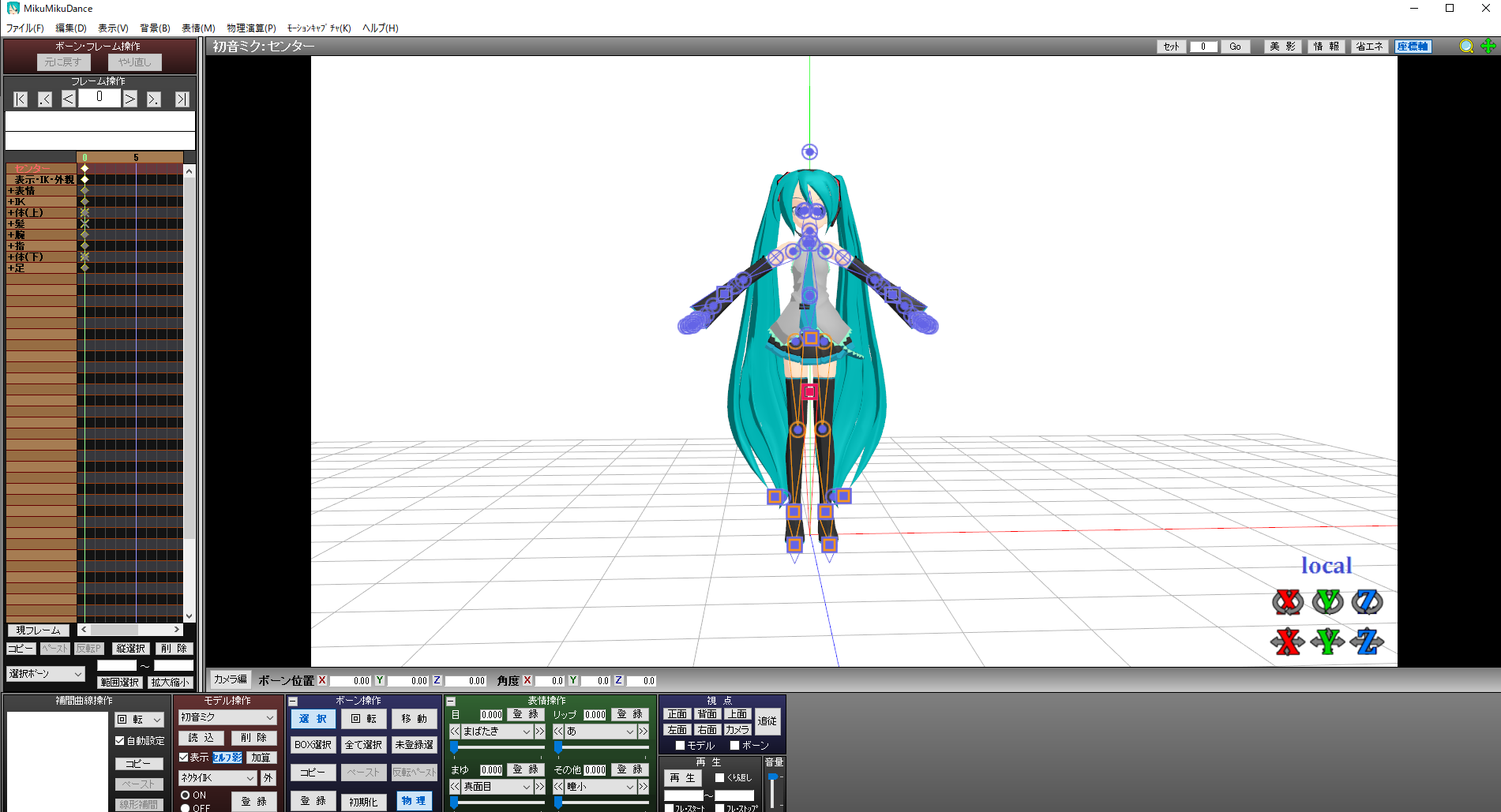Open the ヘルプ(H) menu
This screenshot has width=1501, height=812.
point(381,28)
